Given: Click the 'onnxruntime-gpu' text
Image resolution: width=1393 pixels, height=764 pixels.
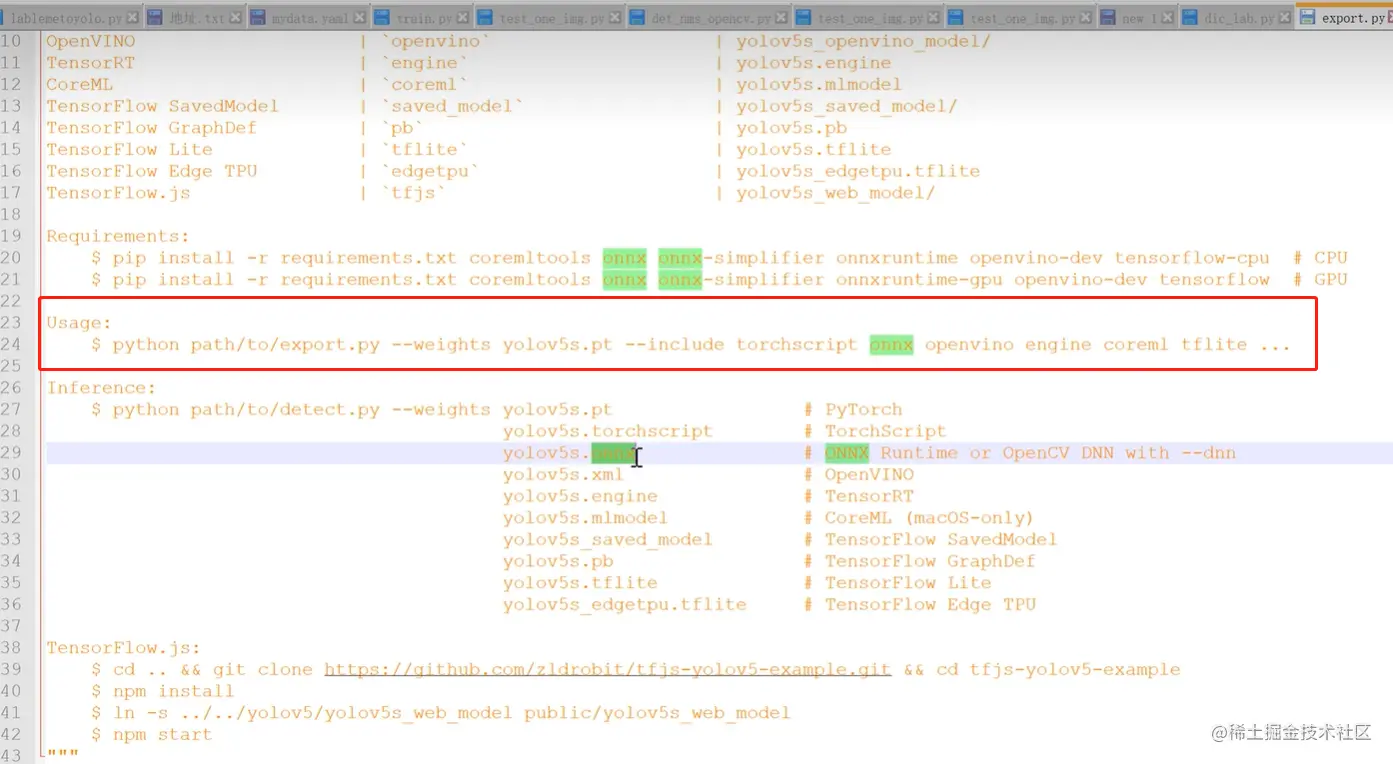Looking at the screenshot, I should coord(919,280).
